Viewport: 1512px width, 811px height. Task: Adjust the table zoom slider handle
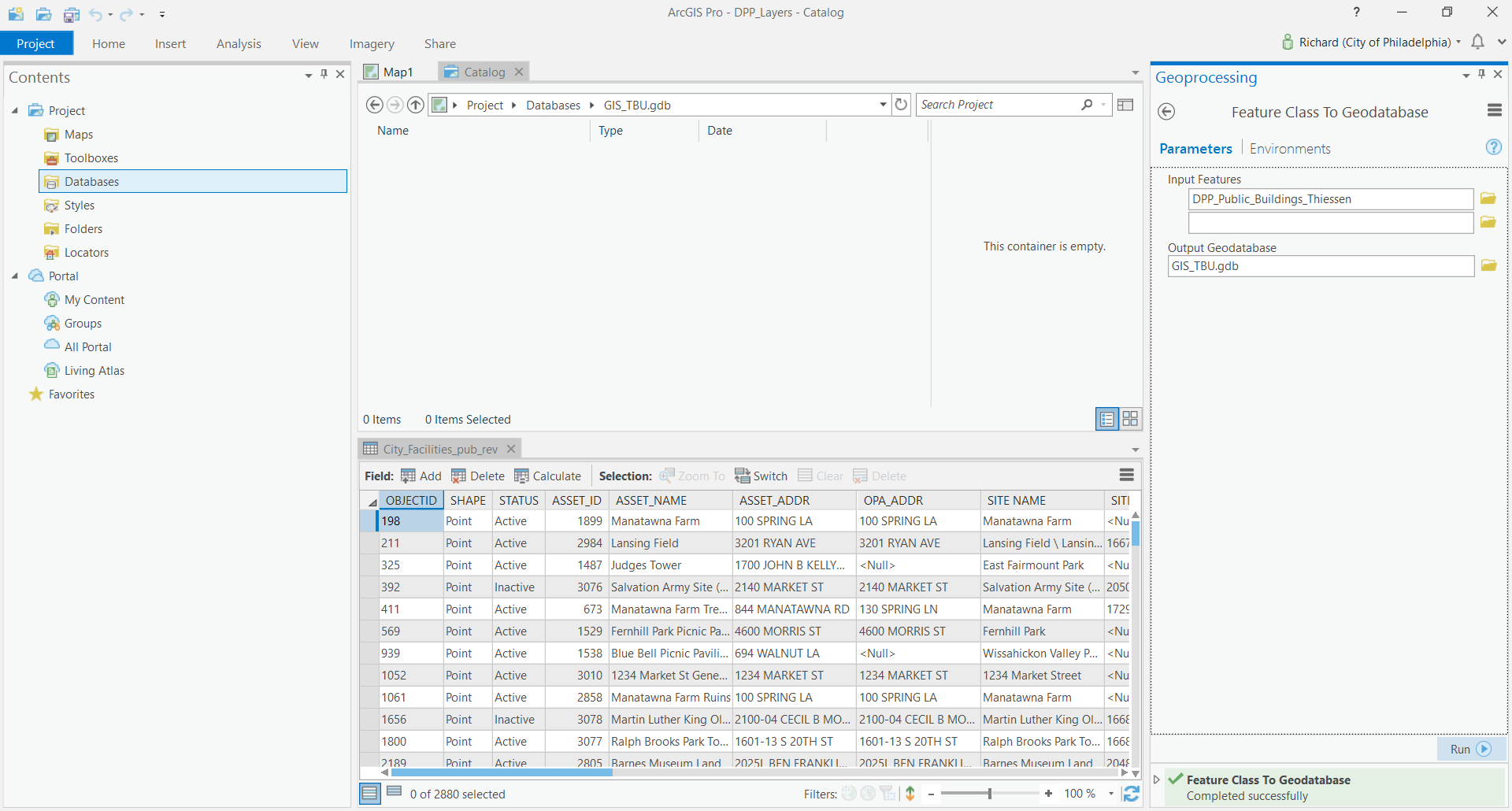(990, 794)
